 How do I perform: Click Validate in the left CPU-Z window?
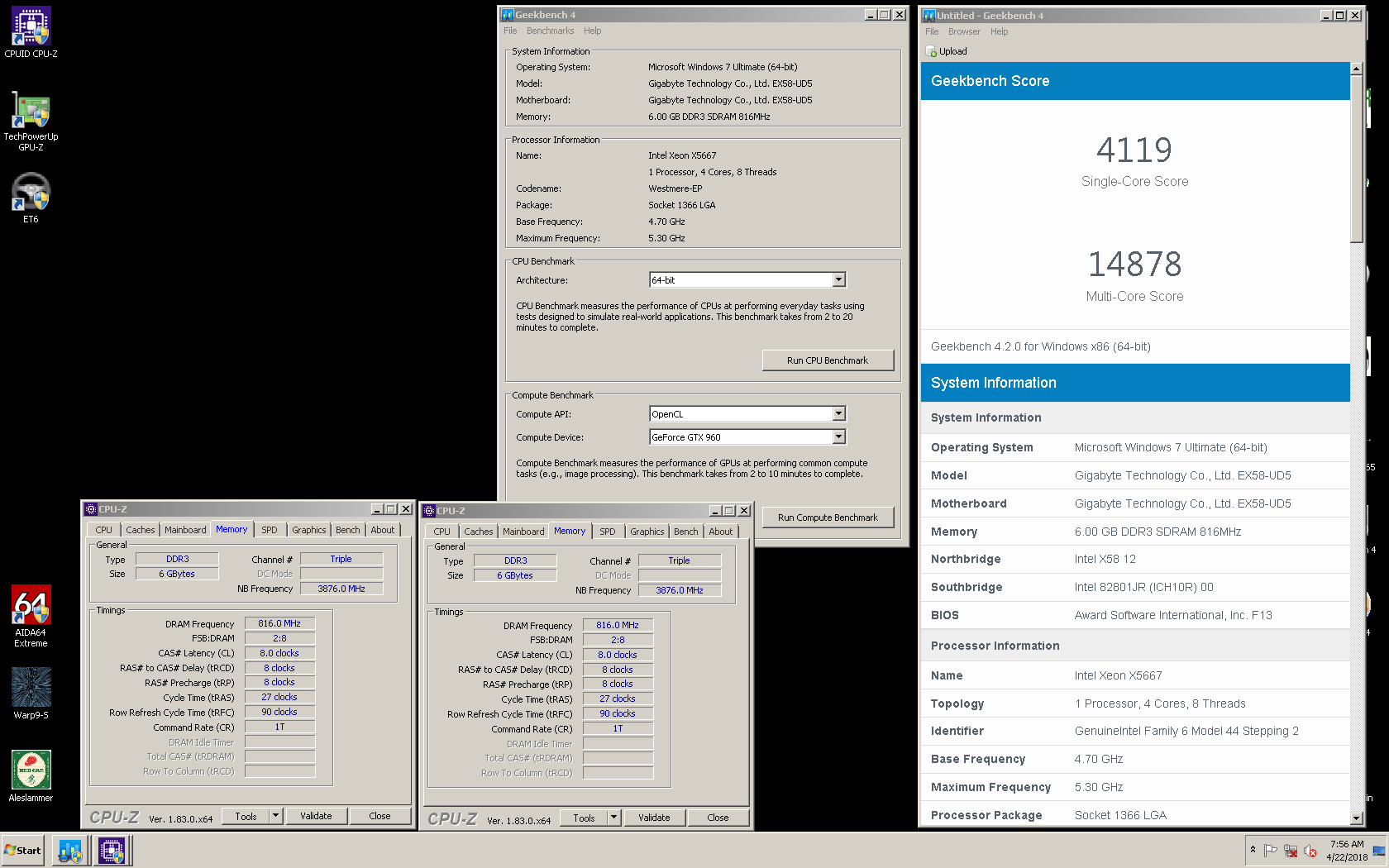316,816
